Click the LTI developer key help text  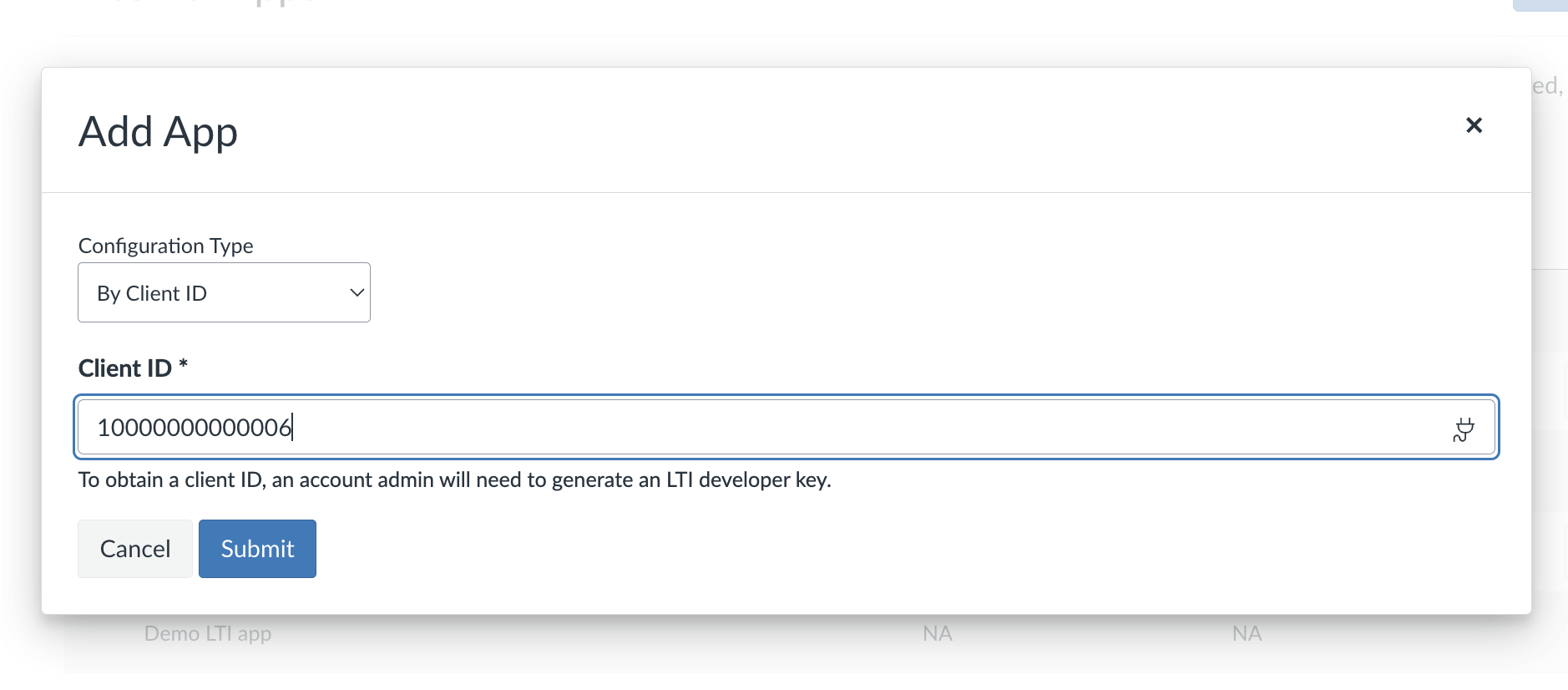coord(454,480)
